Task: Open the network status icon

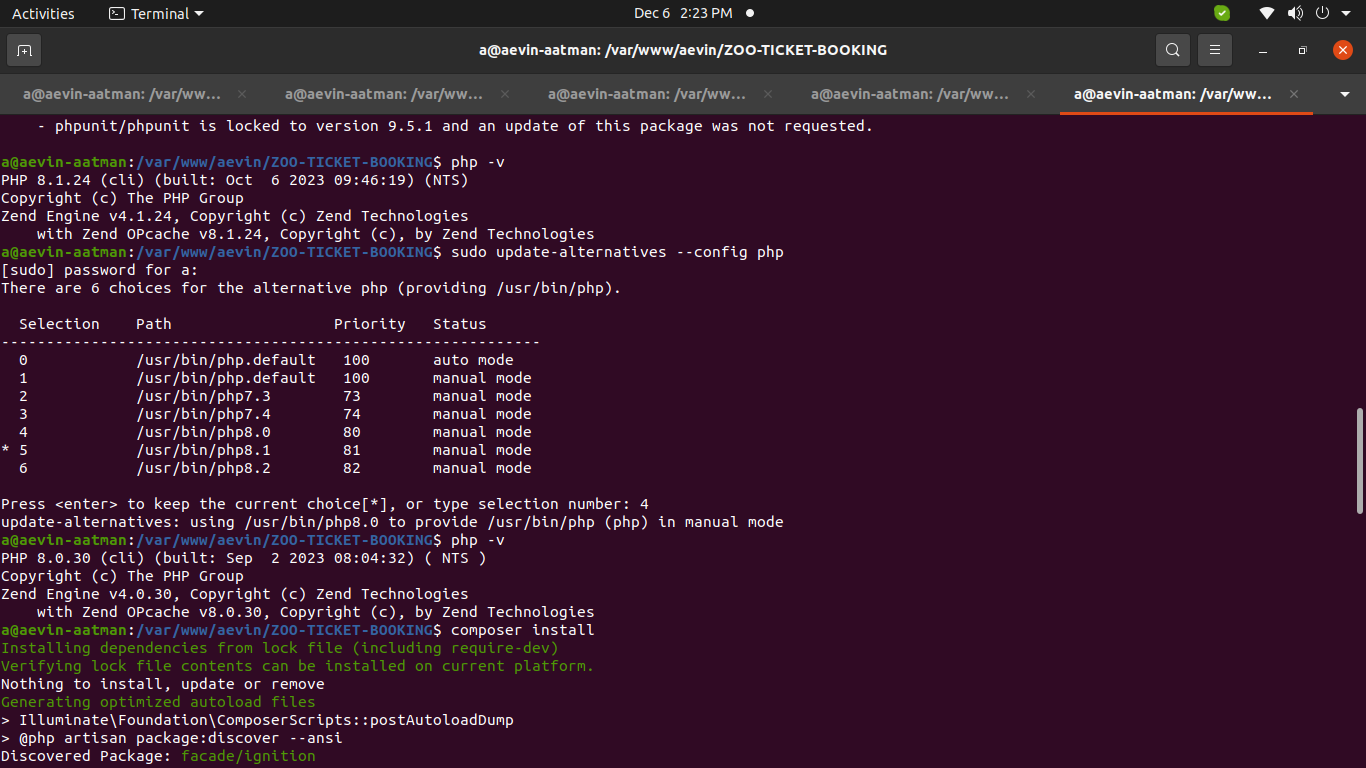Action: pos(1267,13)
